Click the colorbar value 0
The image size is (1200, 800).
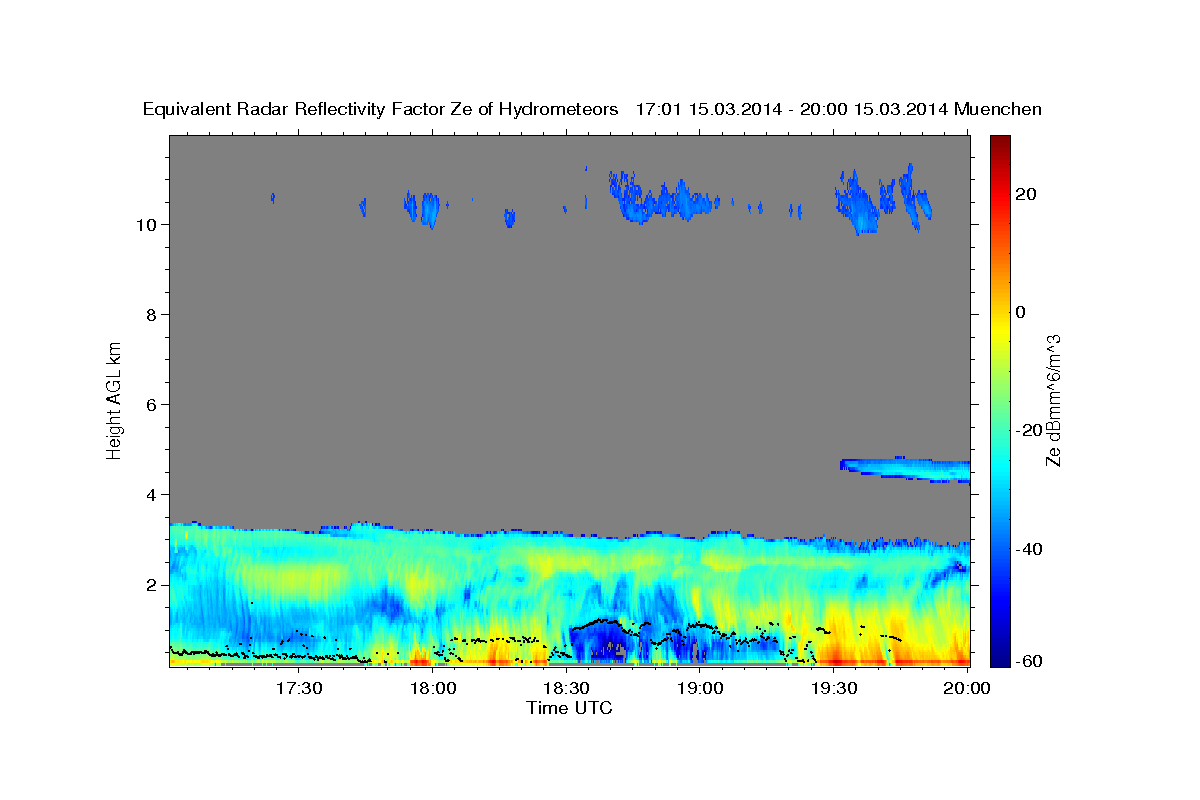[x=1021, y=312]
